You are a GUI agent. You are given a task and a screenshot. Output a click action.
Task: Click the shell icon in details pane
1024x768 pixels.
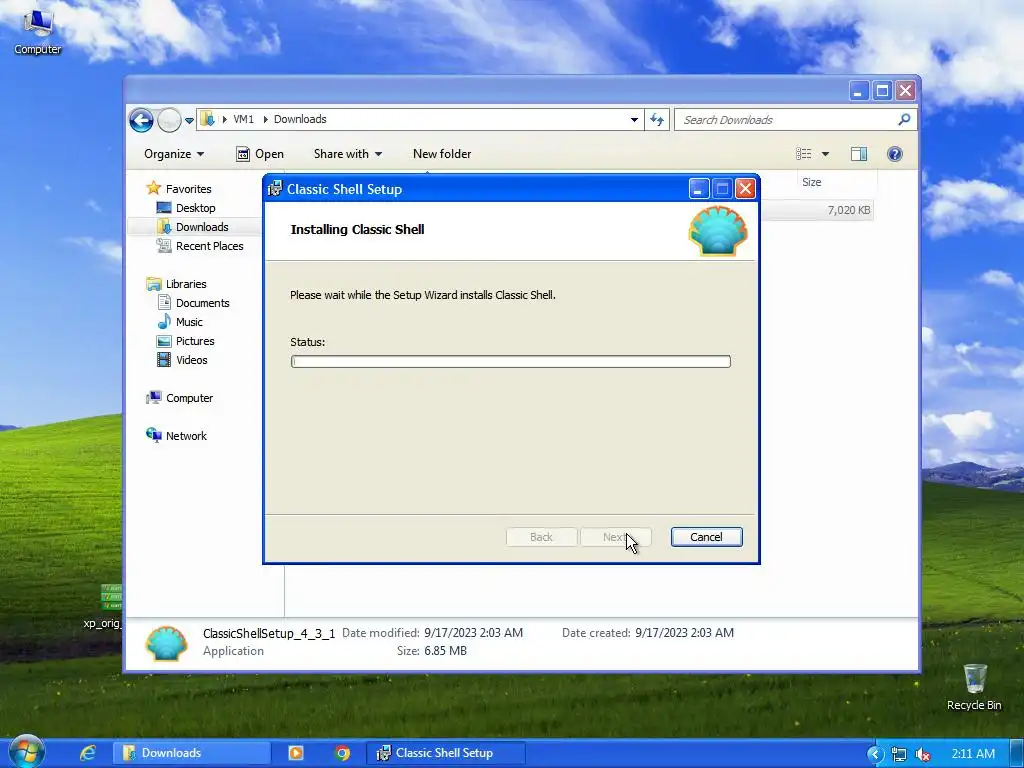coord(167,643)
